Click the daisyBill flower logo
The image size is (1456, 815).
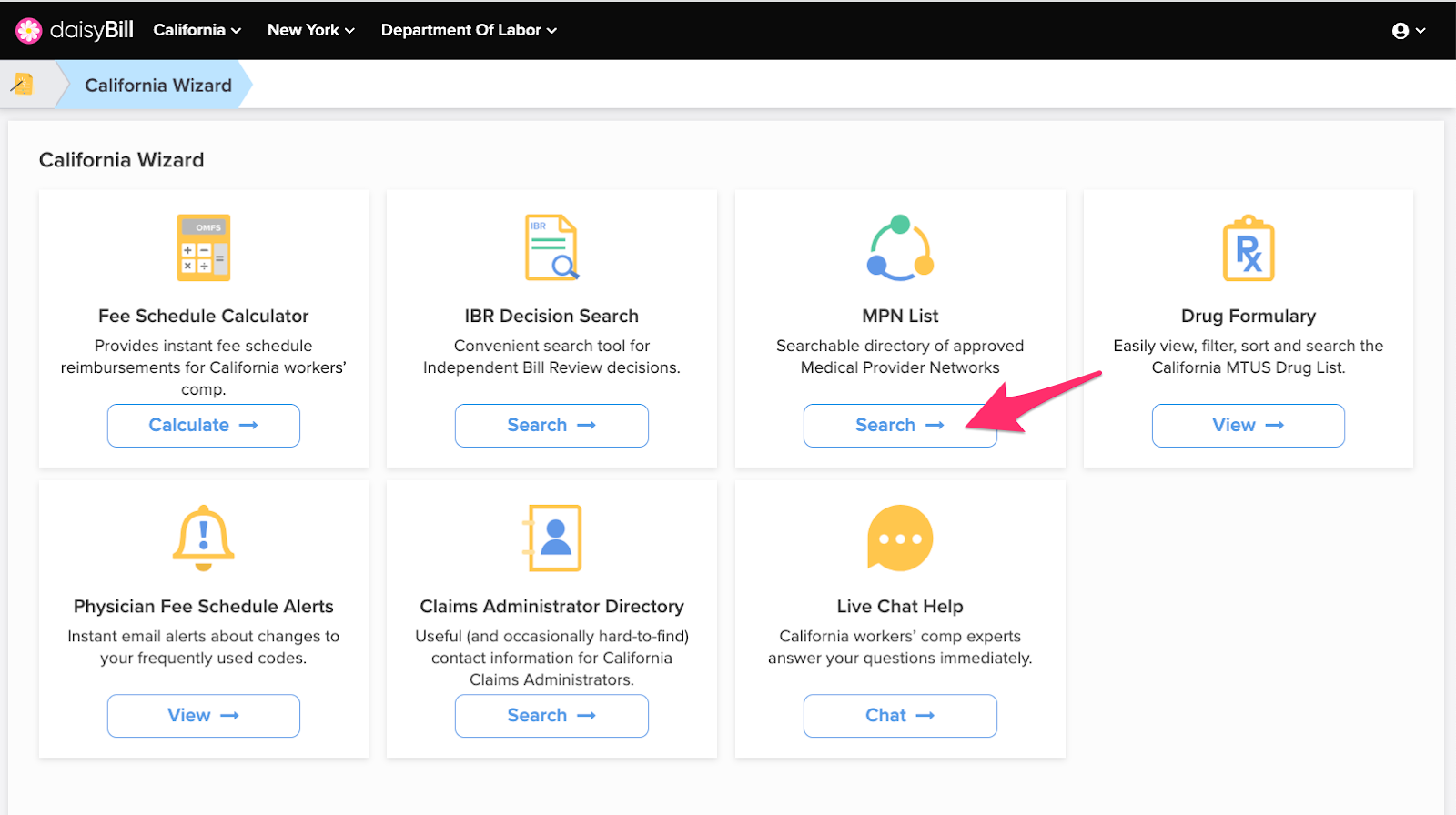coord(29,30)
